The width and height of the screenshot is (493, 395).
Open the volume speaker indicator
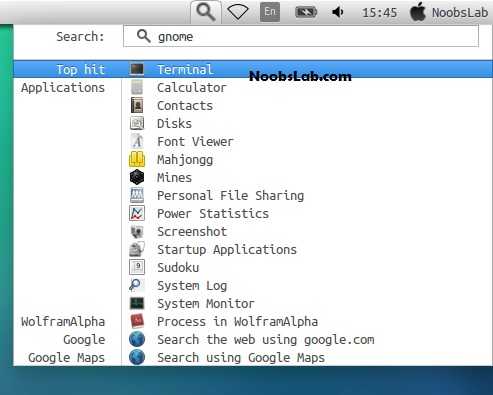point(338,13)
